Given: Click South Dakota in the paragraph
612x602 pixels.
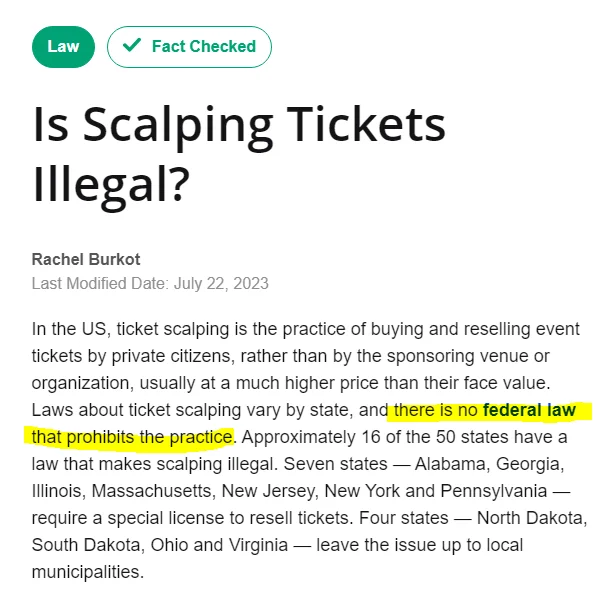Looking at the screenshot, I should [88, 545].
